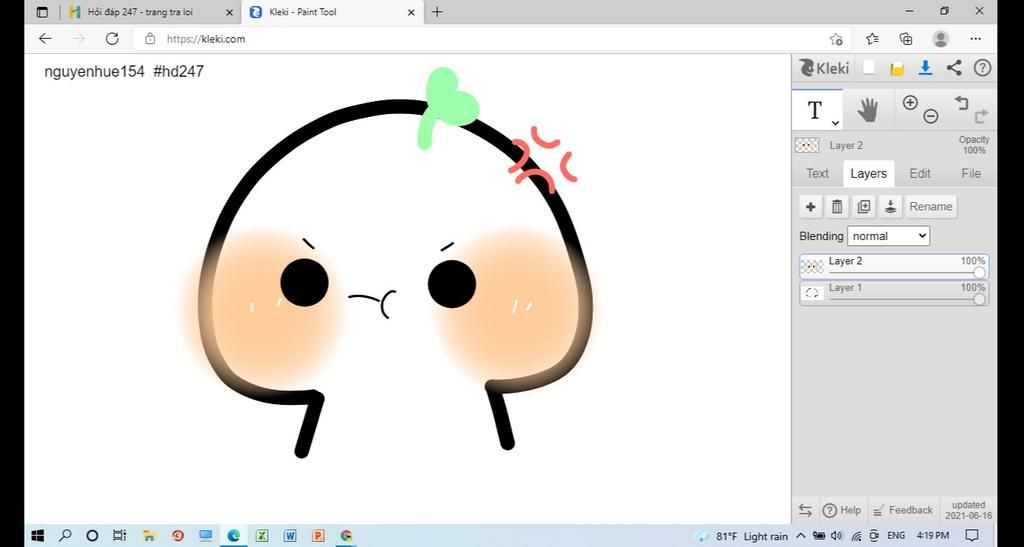Viewport: 1024px width, 547px height.
Task: Refresh the Kleki page
Action: (x=112, y=39)
